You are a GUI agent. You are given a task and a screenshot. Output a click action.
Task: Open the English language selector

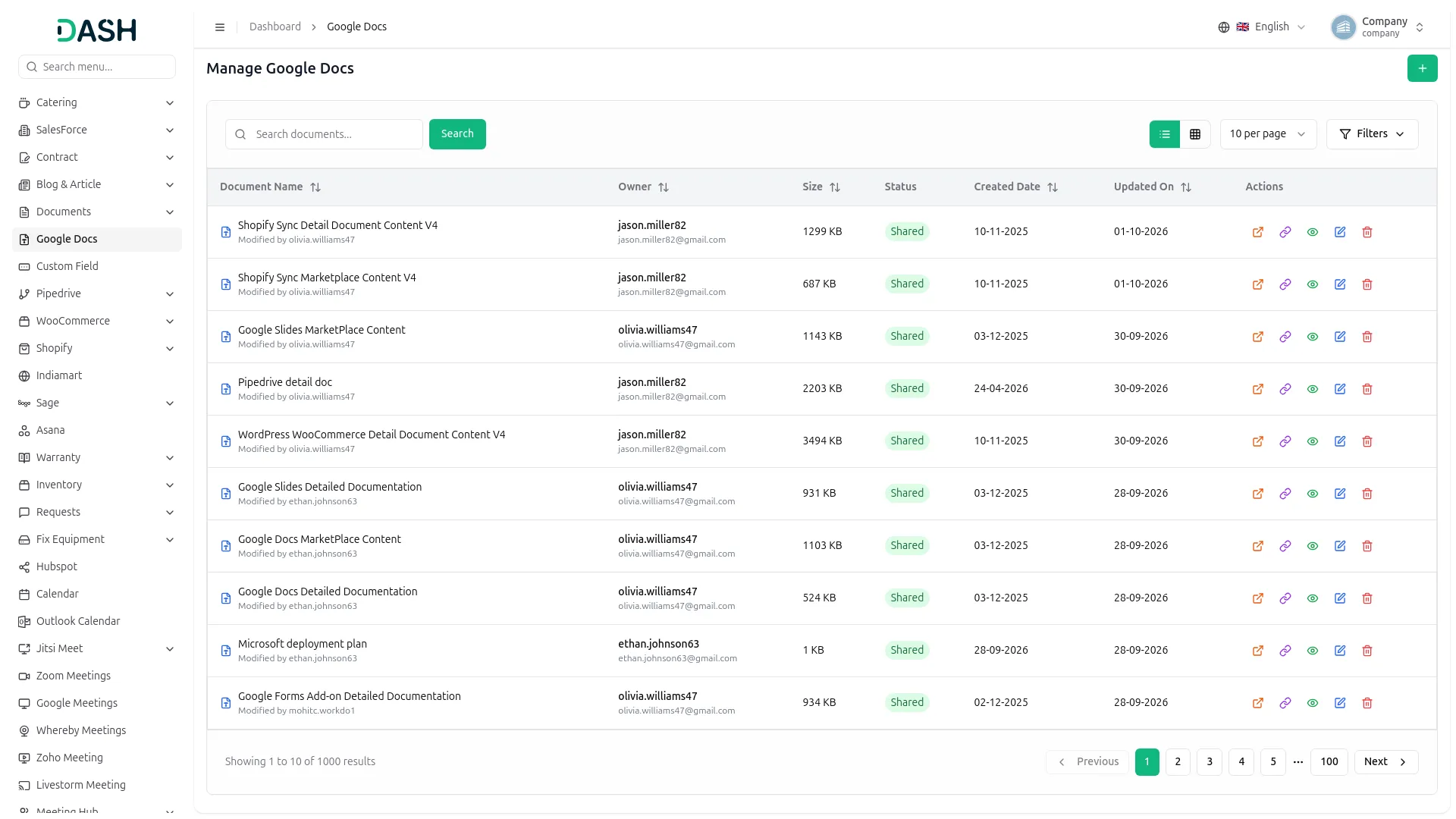tap(1262, 27)
